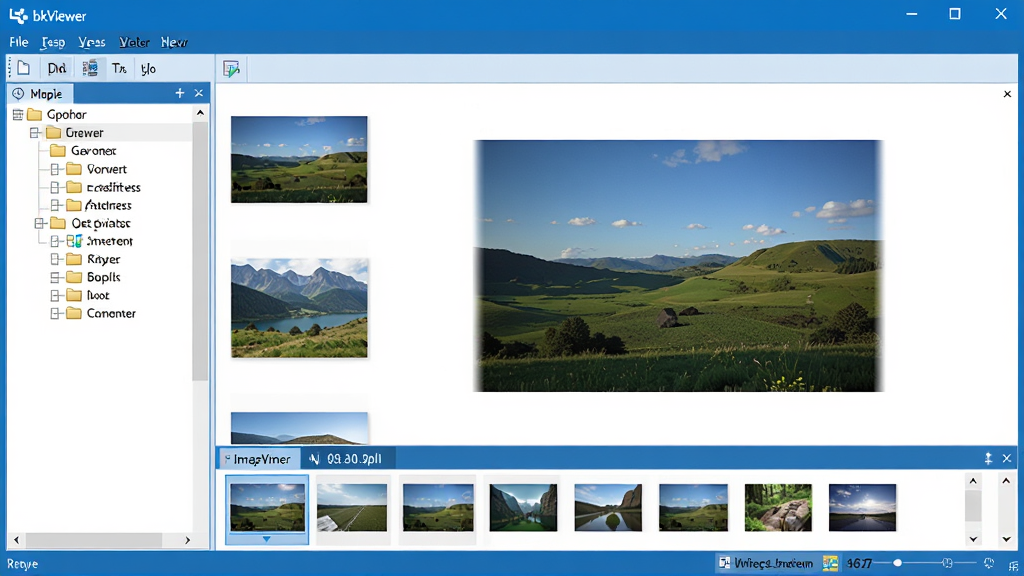Click the colorful icon beside Smretent

pos(74,241)
